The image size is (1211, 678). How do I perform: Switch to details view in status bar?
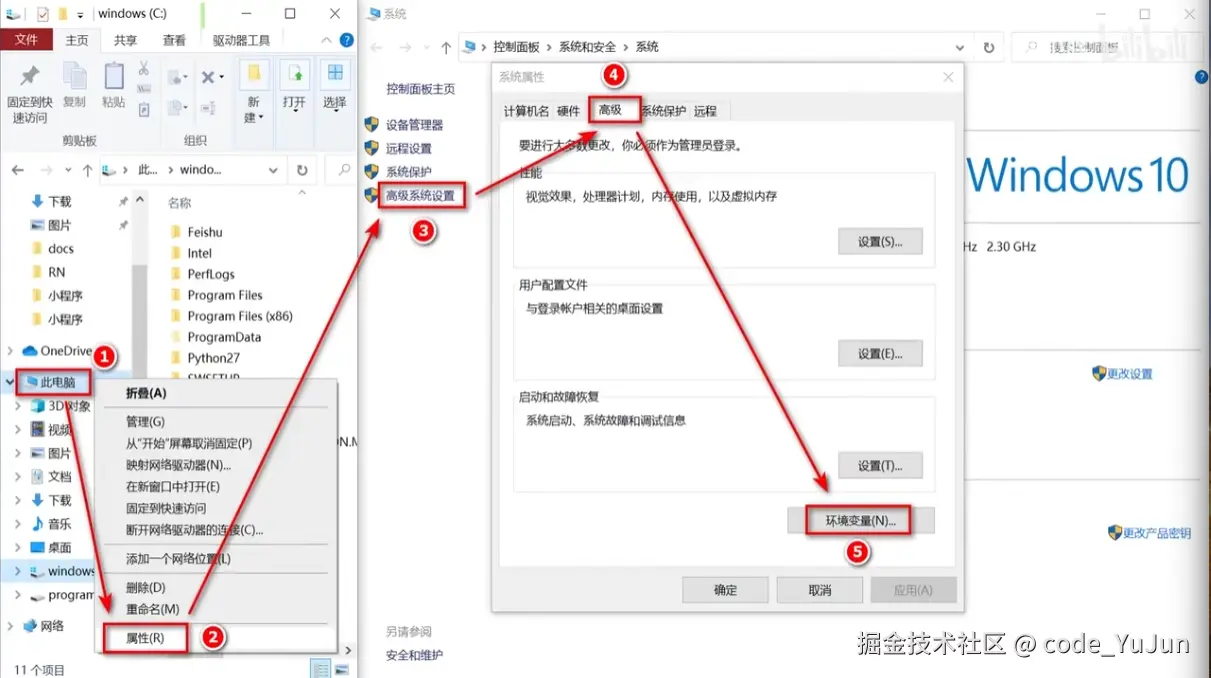point(320,669)
